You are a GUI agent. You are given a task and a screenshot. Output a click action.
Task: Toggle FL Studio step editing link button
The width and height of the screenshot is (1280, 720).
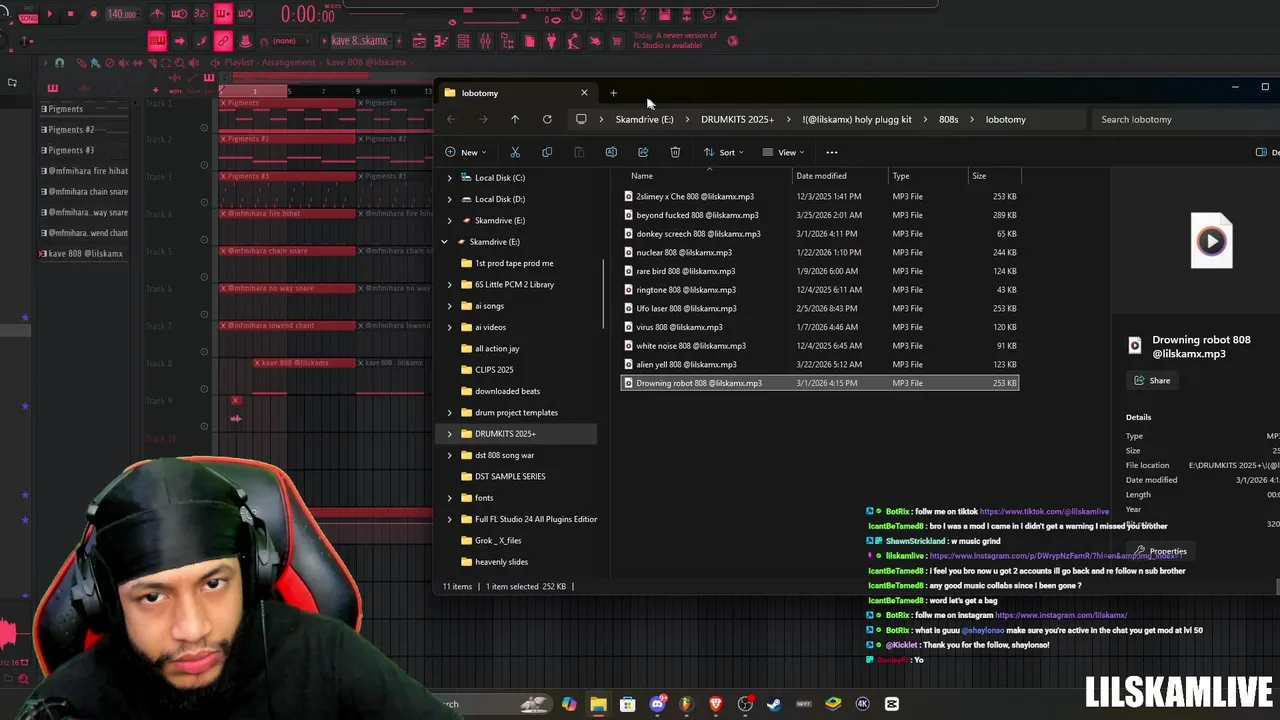tap(223, 41)
